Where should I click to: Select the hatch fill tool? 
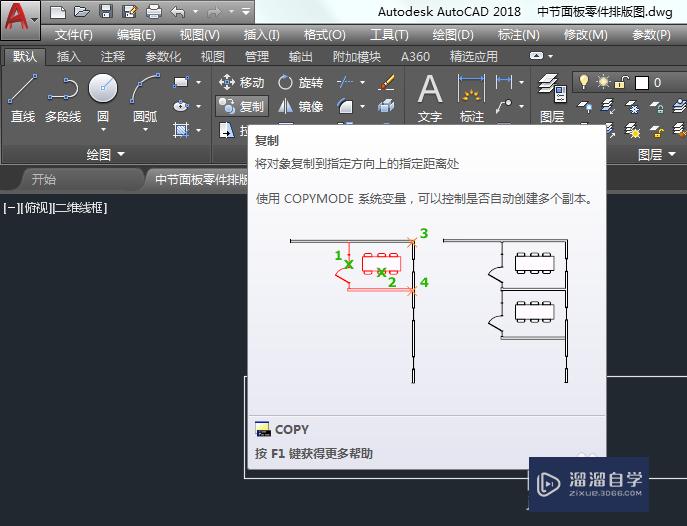point(181,130)
